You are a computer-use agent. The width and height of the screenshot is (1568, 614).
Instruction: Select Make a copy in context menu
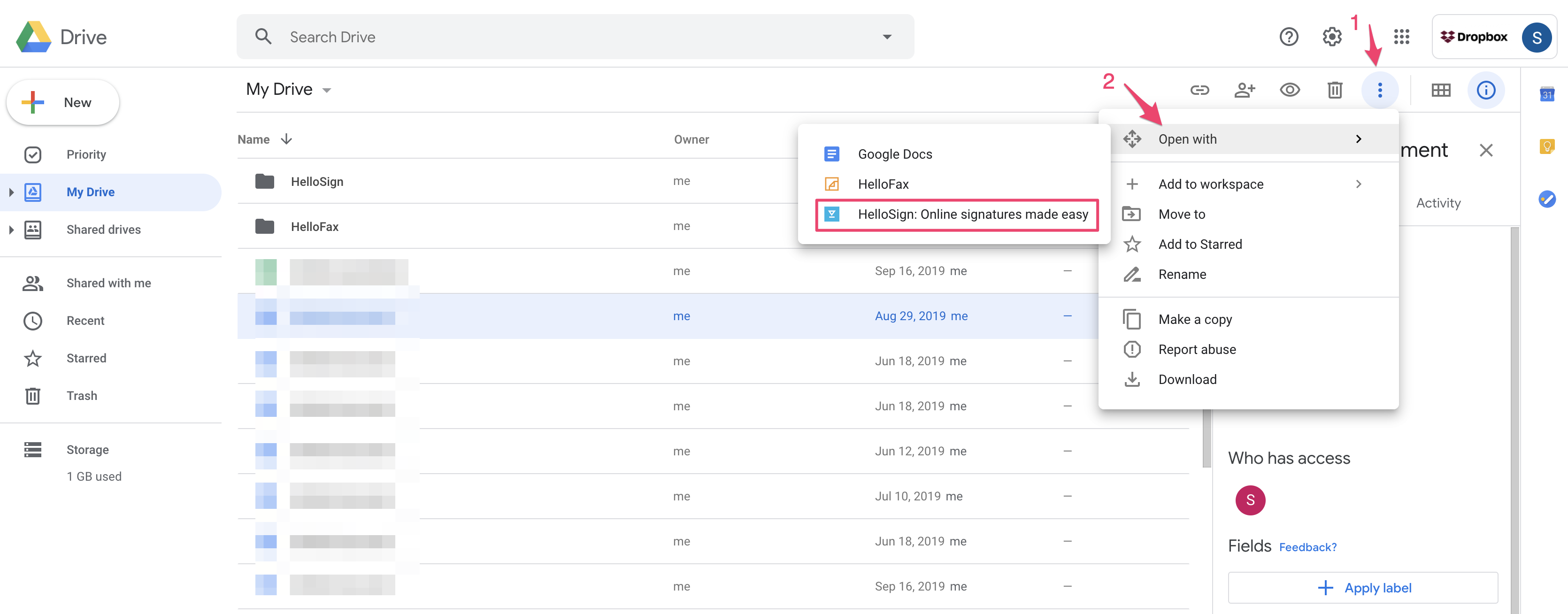(1248, 320)
